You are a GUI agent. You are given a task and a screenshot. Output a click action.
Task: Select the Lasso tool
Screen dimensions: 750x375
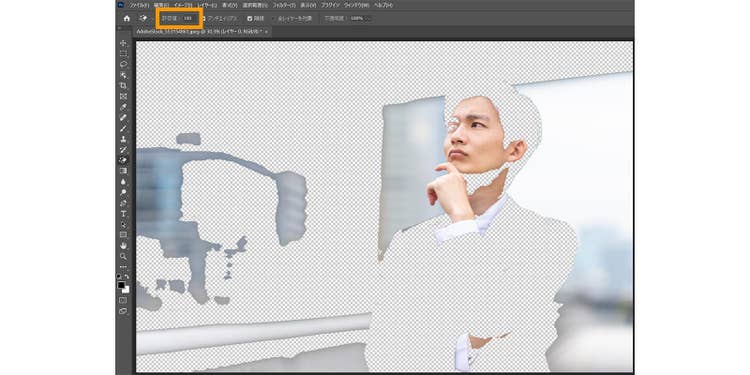[123, 64]
